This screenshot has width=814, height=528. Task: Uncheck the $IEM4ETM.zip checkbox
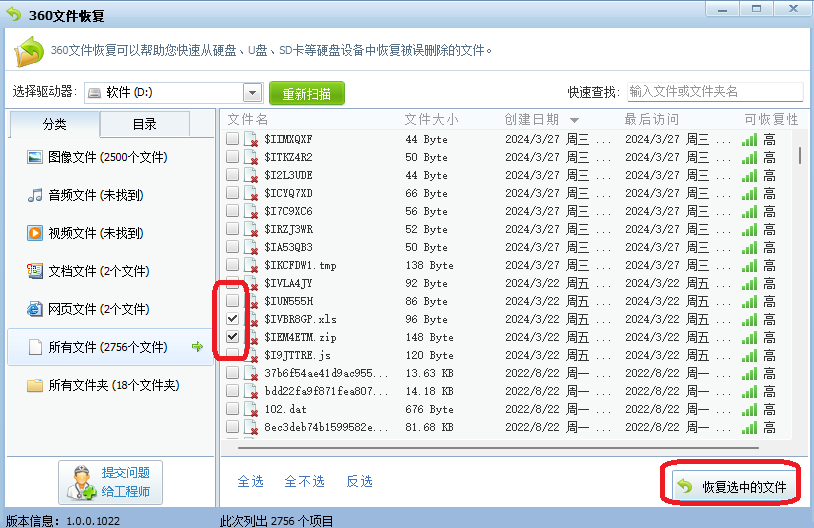pos(233,336)
